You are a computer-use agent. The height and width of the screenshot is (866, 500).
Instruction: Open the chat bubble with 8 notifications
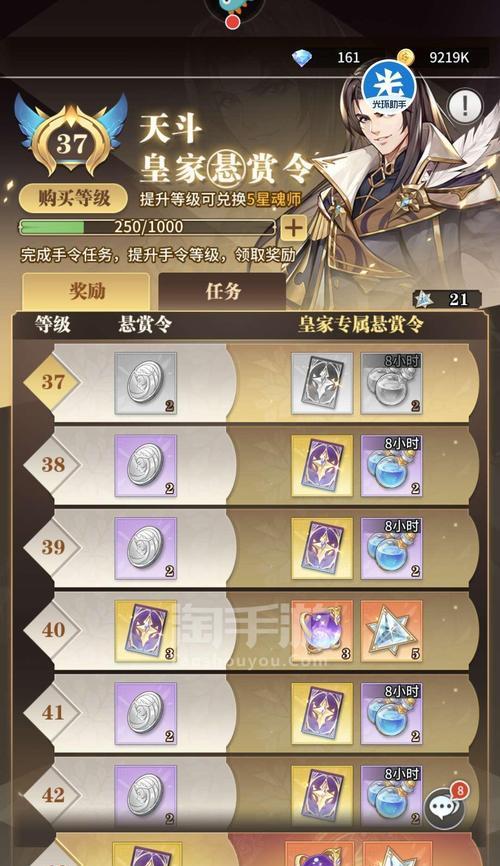point(445,808)
